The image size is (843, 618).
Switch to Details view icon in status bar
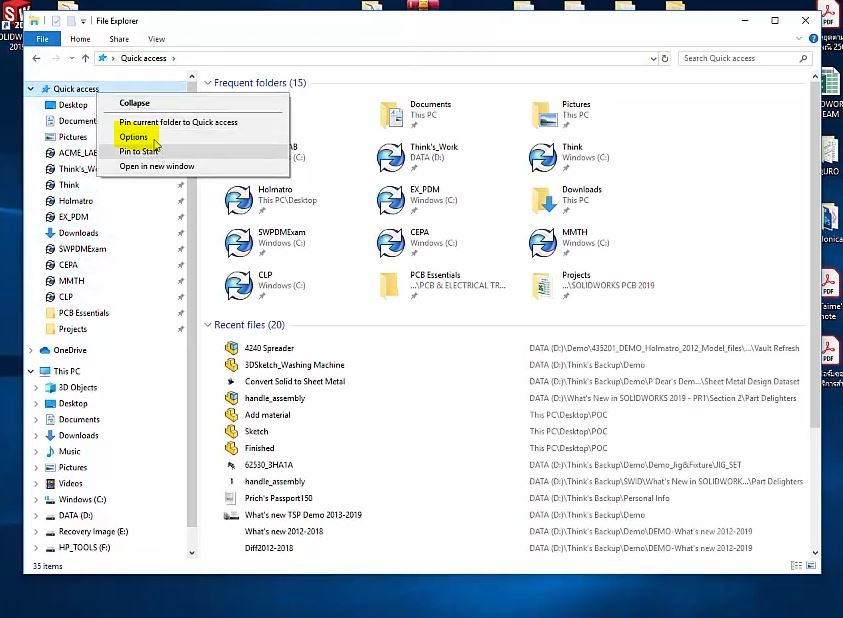click(x=796, y=565)
